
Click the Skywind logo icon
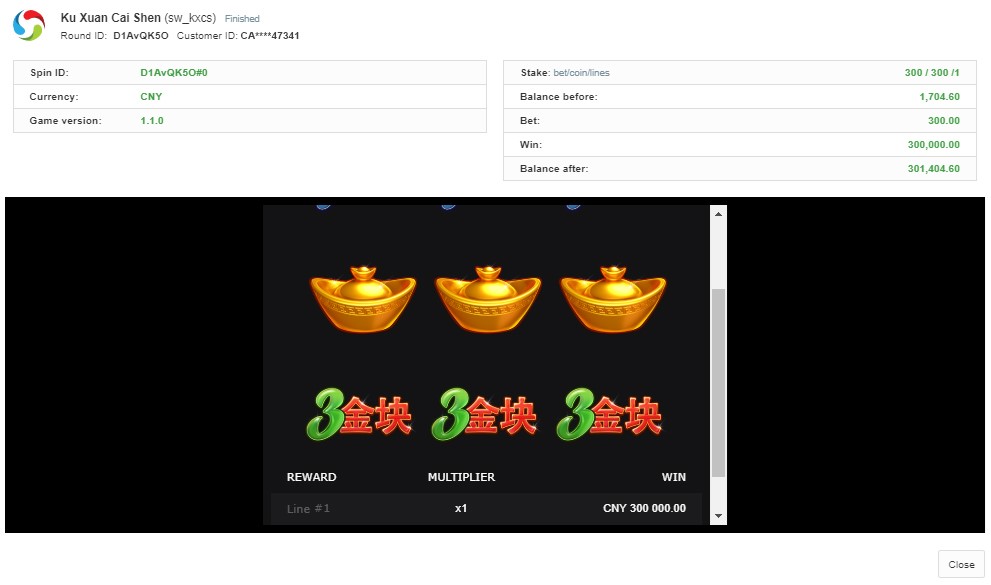coord(29,26)
